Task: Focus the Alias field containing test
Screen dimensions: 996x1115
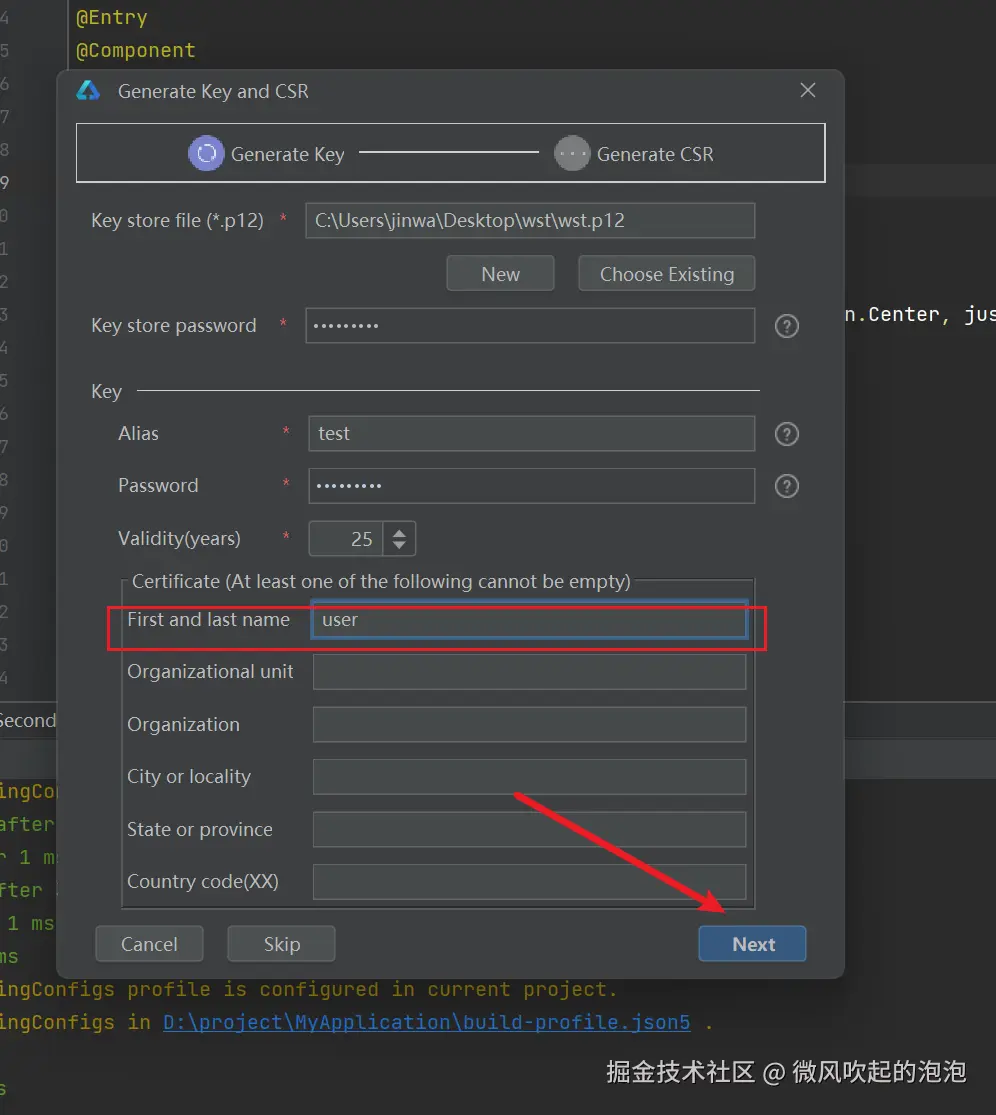Action: click(x=532, y=434)
